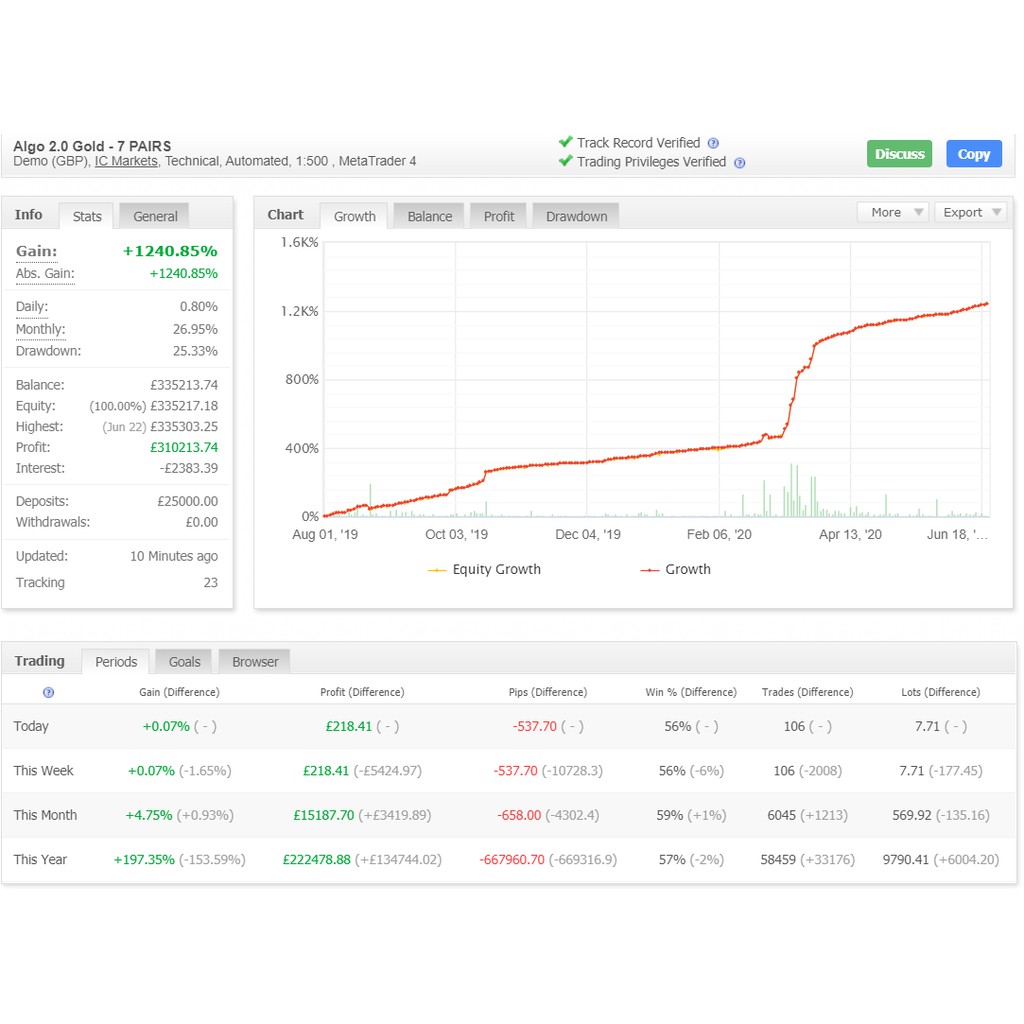Screen dimensions: 1024x1024
Task: Switch to the General info tab
Action: tap(155, 216)
